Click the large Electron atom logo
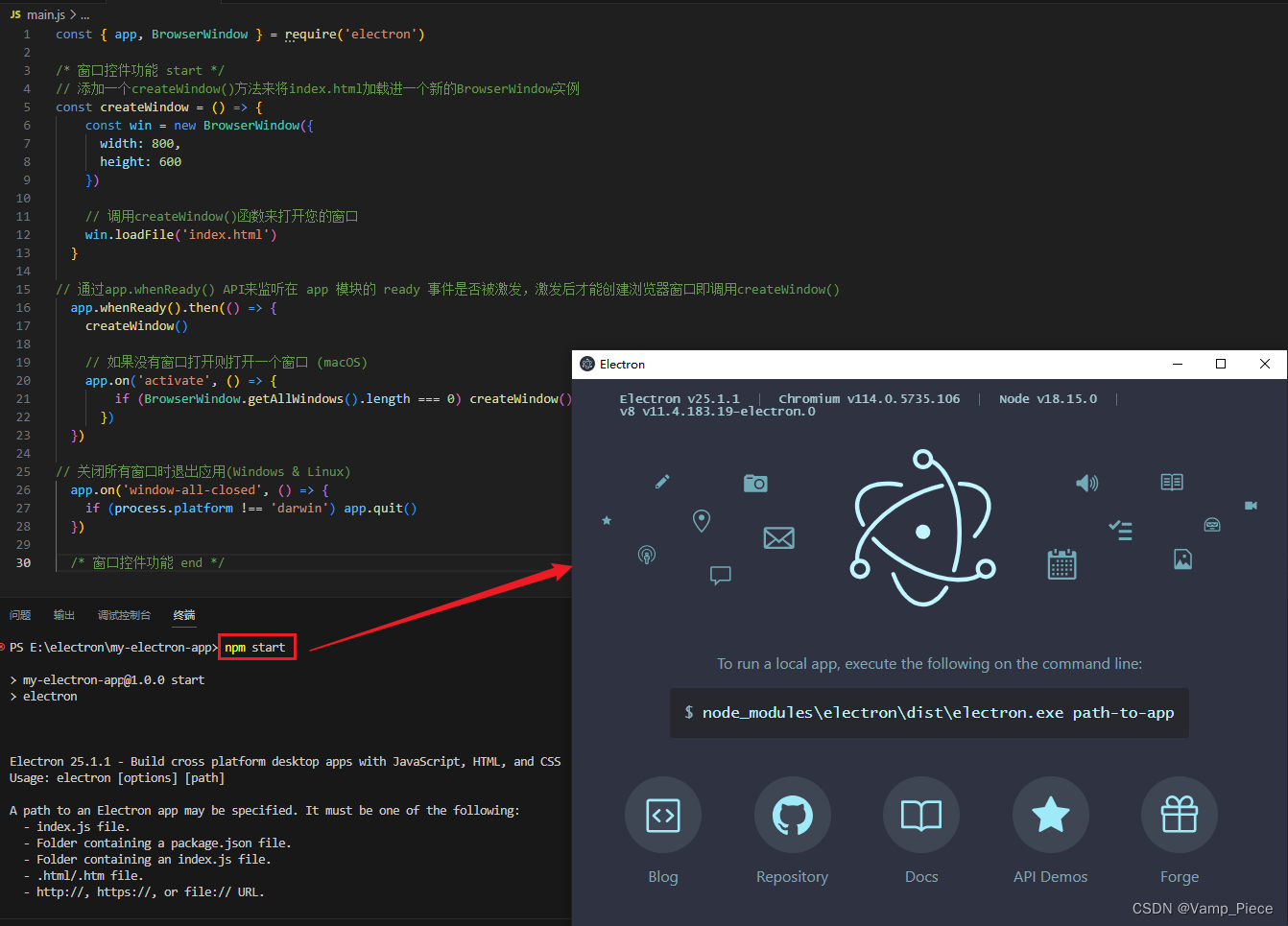Viewport: 1288px width, 926px height. pos(922,528)
